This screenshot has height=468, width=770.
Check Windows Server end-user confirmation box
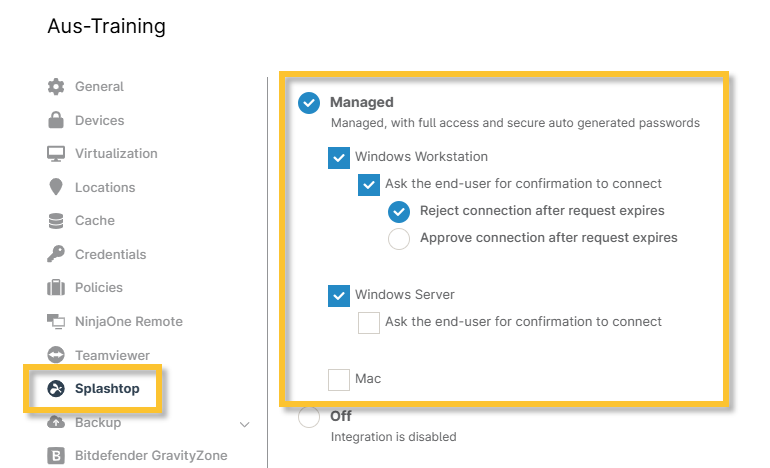(x=369, y=322)
